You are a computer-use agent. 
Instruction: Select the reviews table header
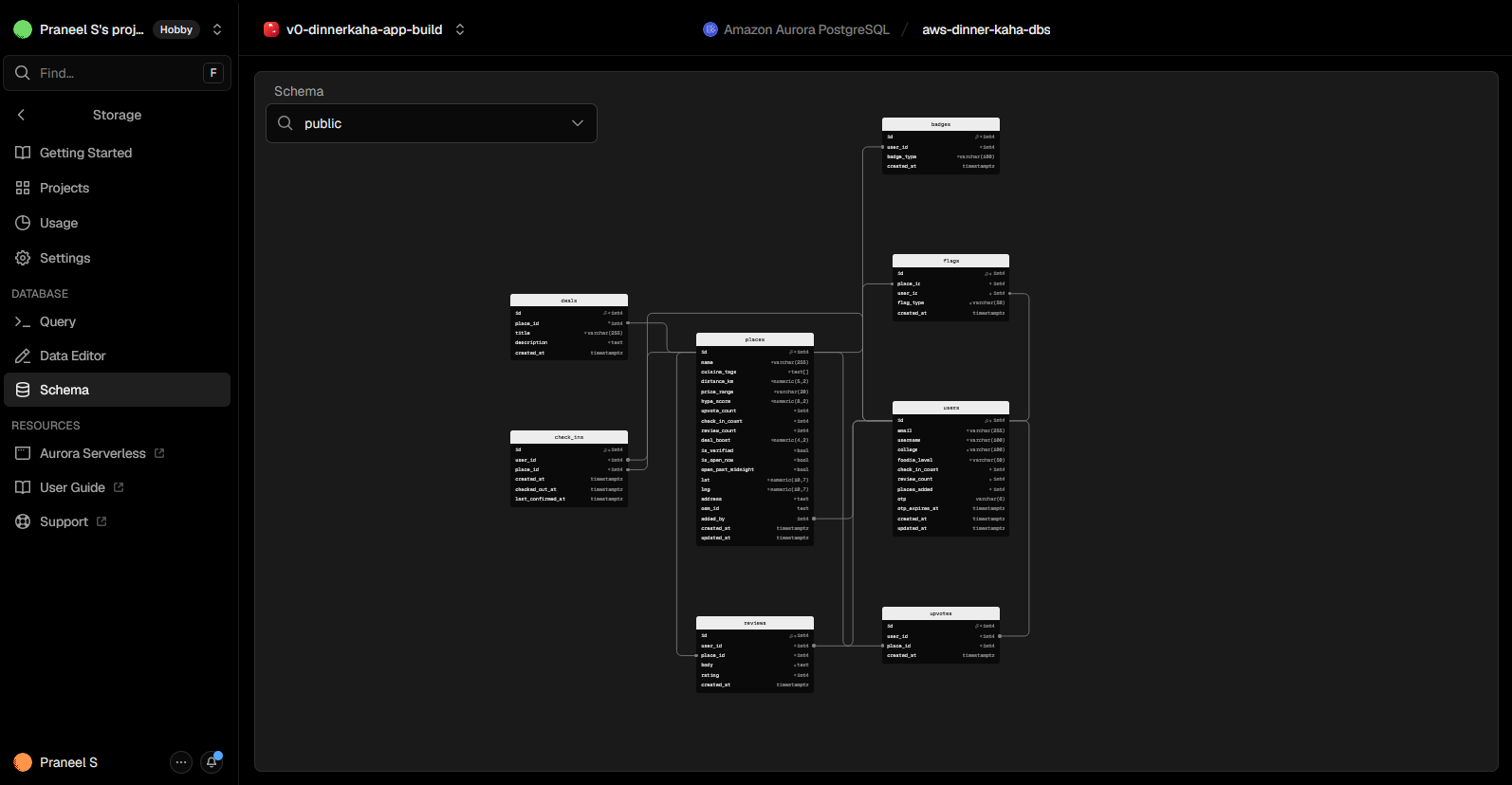point(755,623)
